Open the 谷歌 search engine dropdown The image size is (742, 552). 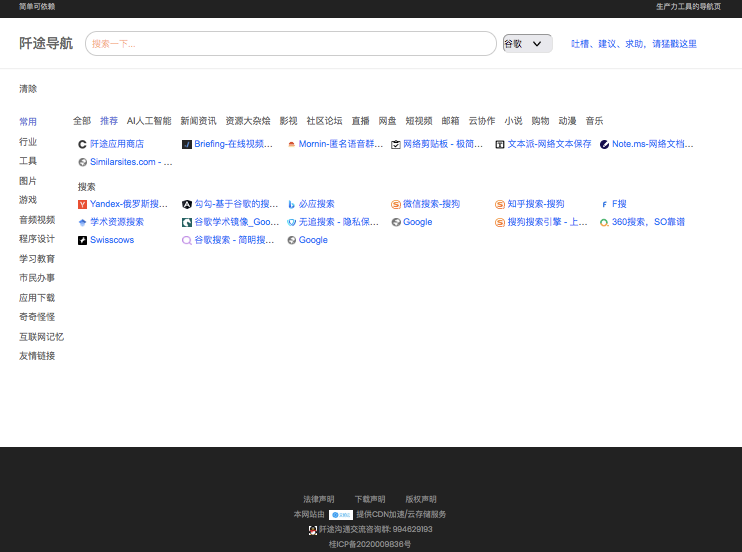[x=527, y=44]
